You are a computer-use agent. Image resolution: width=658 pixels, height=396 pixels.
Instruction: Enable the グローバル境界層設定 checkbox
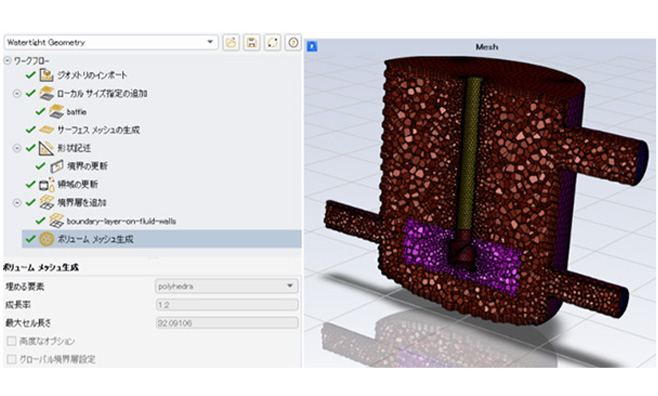coord(12,359)
